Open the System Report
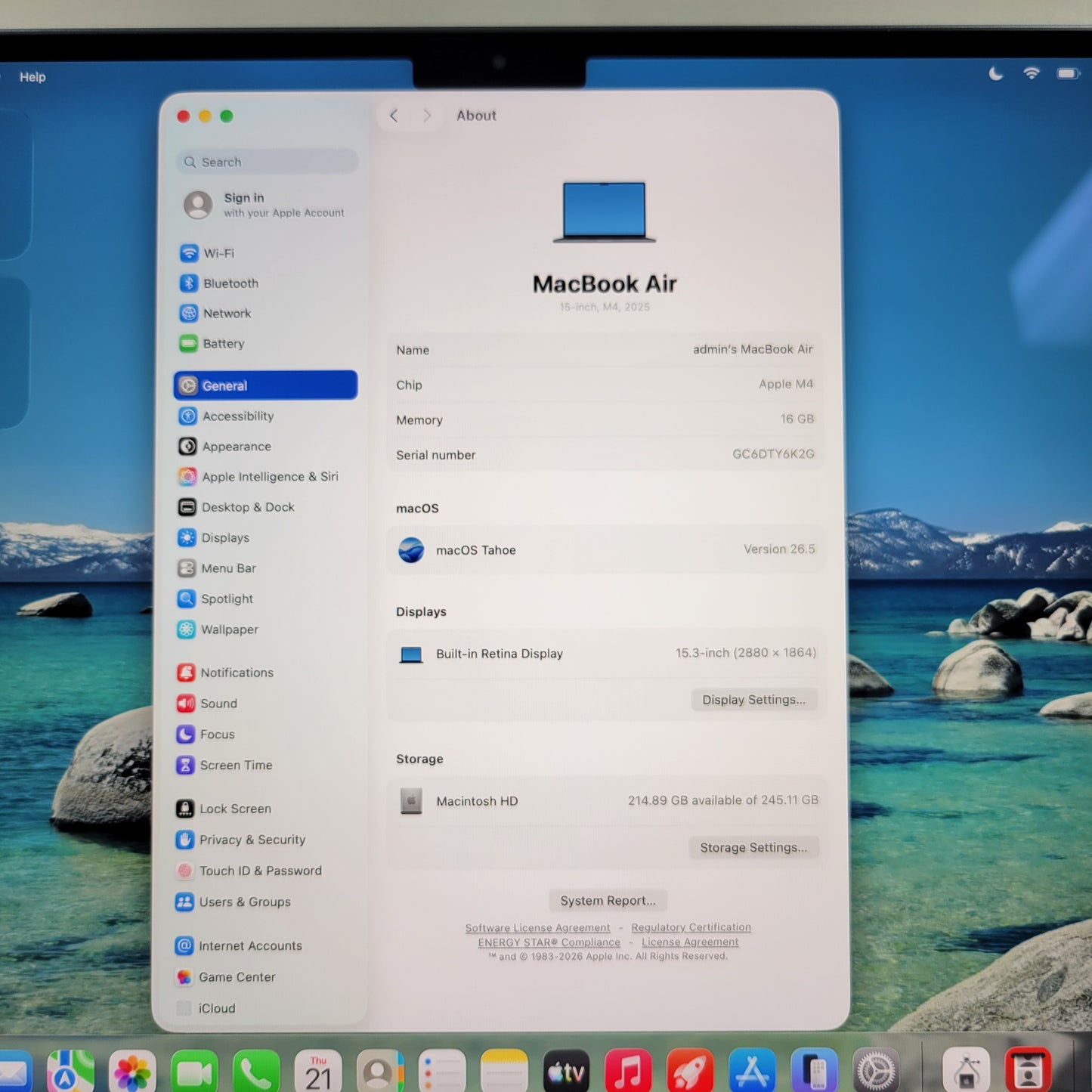Screen dimensions: 1092x1092 608,901
